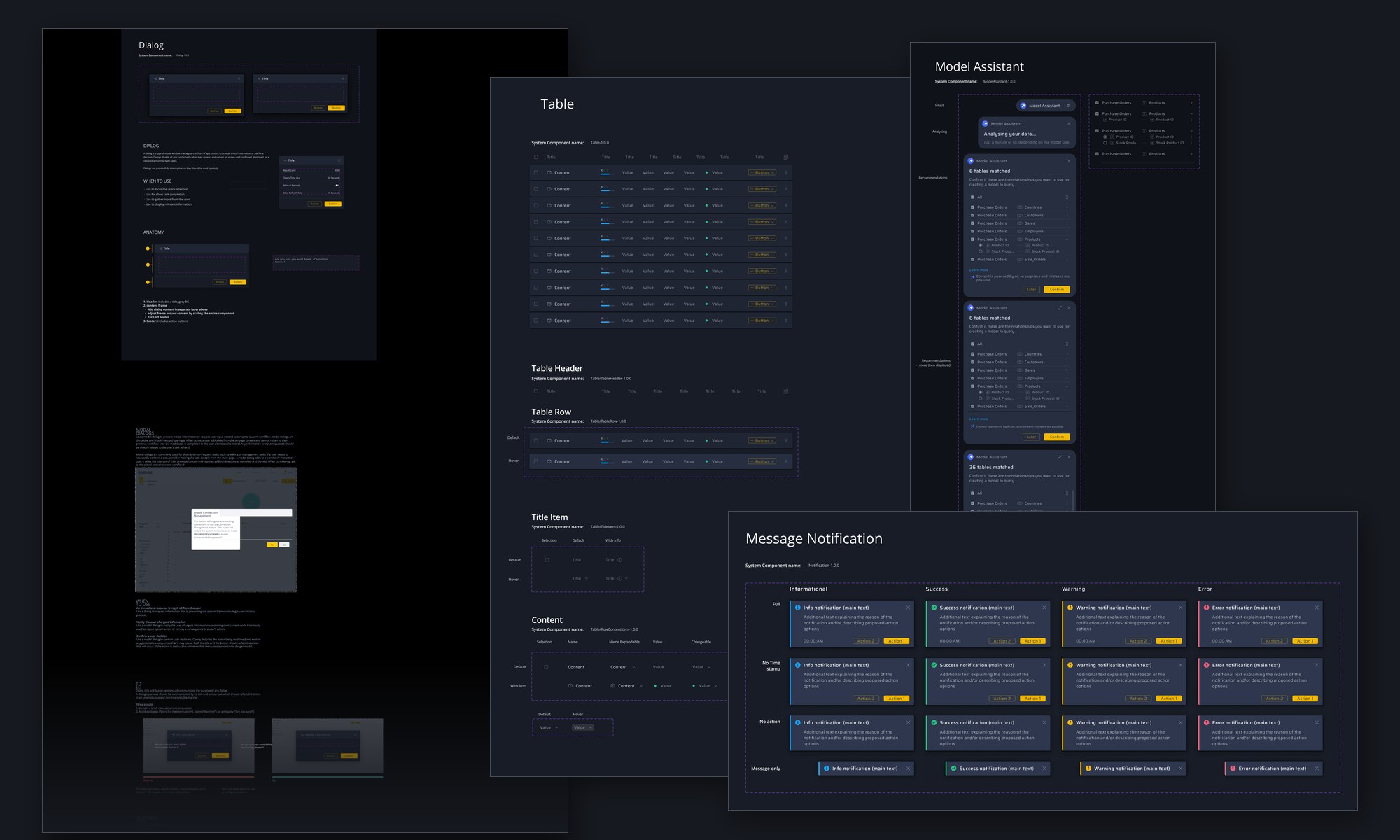The height and width of the screenshot is (840, 1400).
Task: Select Product ID radio in Recommendations card
Action: (980, 245)
